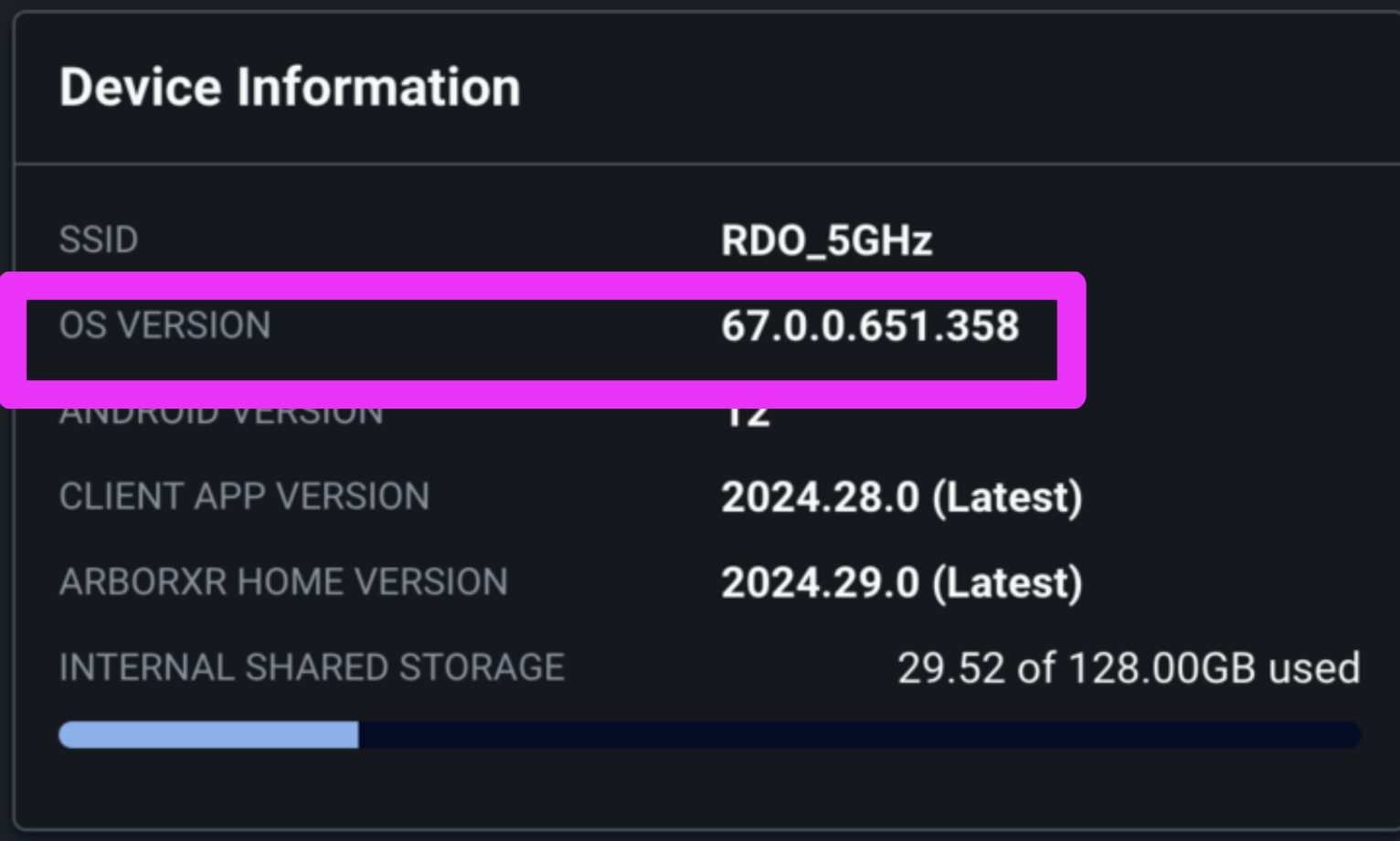Click the RDO_5GHz network name
Viewport: 1400px width, 841px height.
tap(827, 241)
